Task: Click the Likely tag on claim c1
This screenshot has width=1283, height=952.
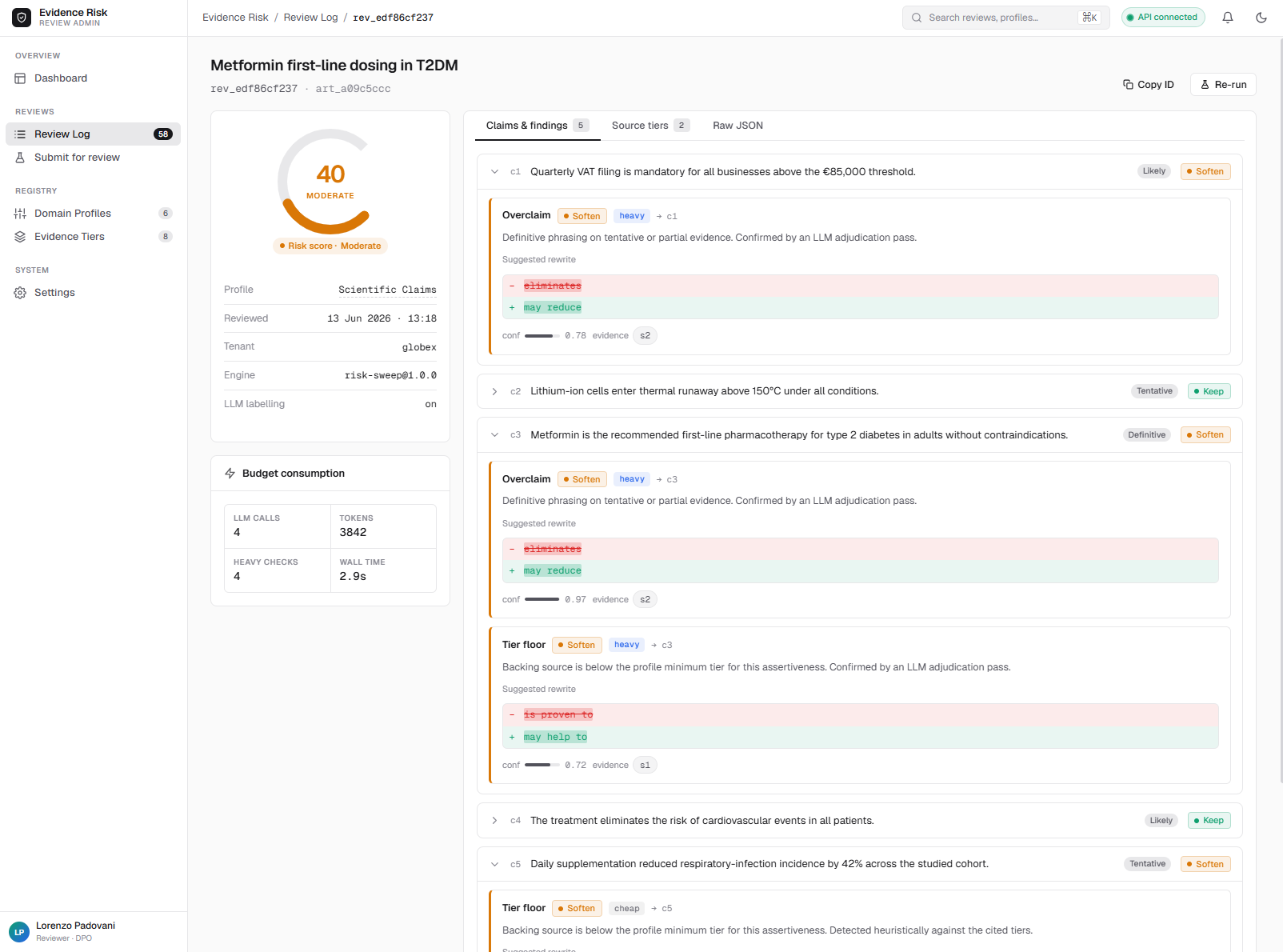Action: tap(1154, 172)
